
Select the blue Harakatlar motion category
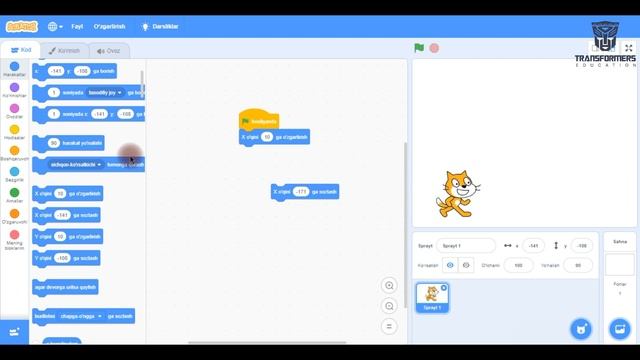(14, 69)
